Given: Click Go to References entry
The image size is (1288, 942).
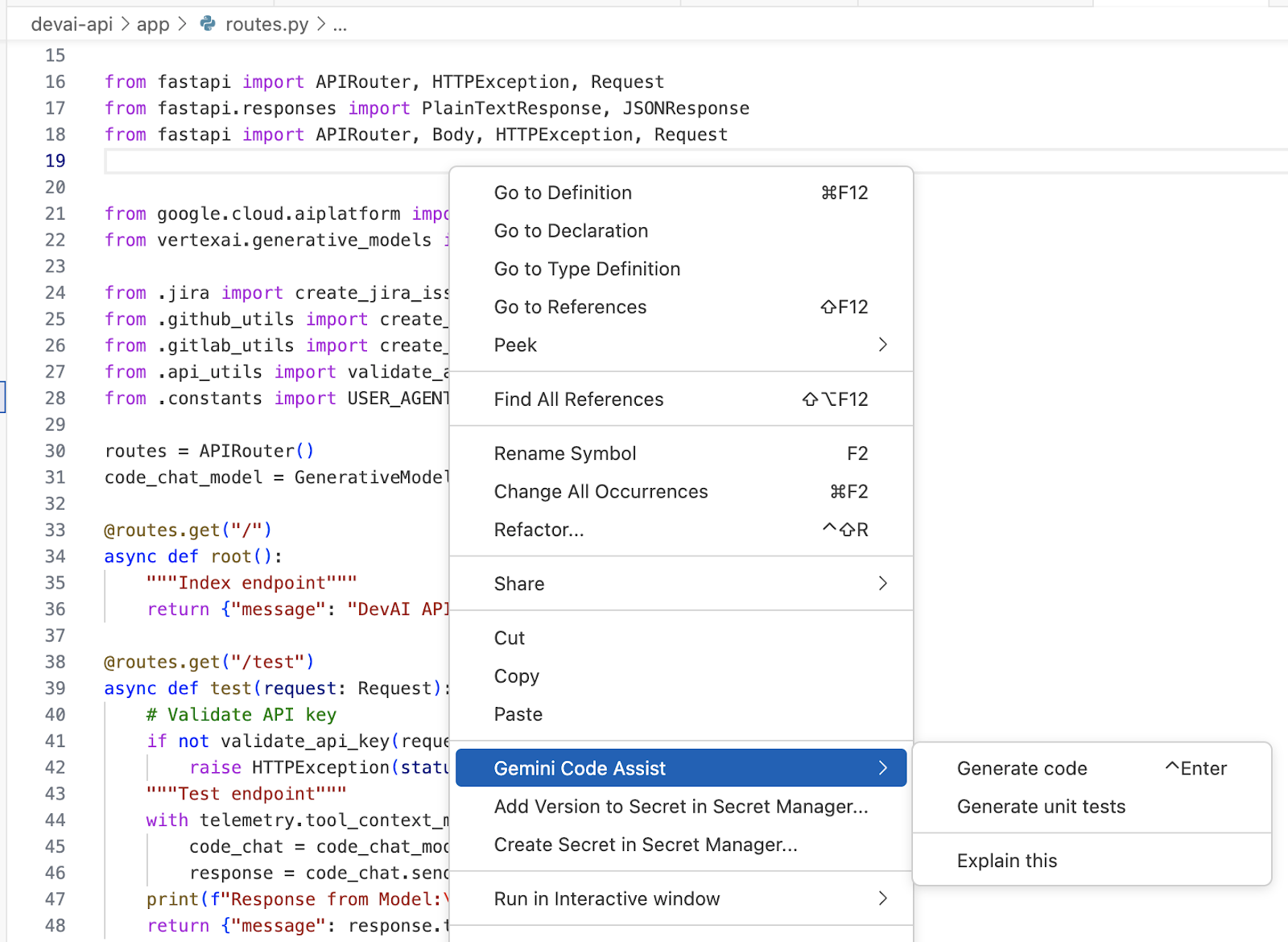Looking at the screenshot, I should pyautogui.click(x=570, y=308).
